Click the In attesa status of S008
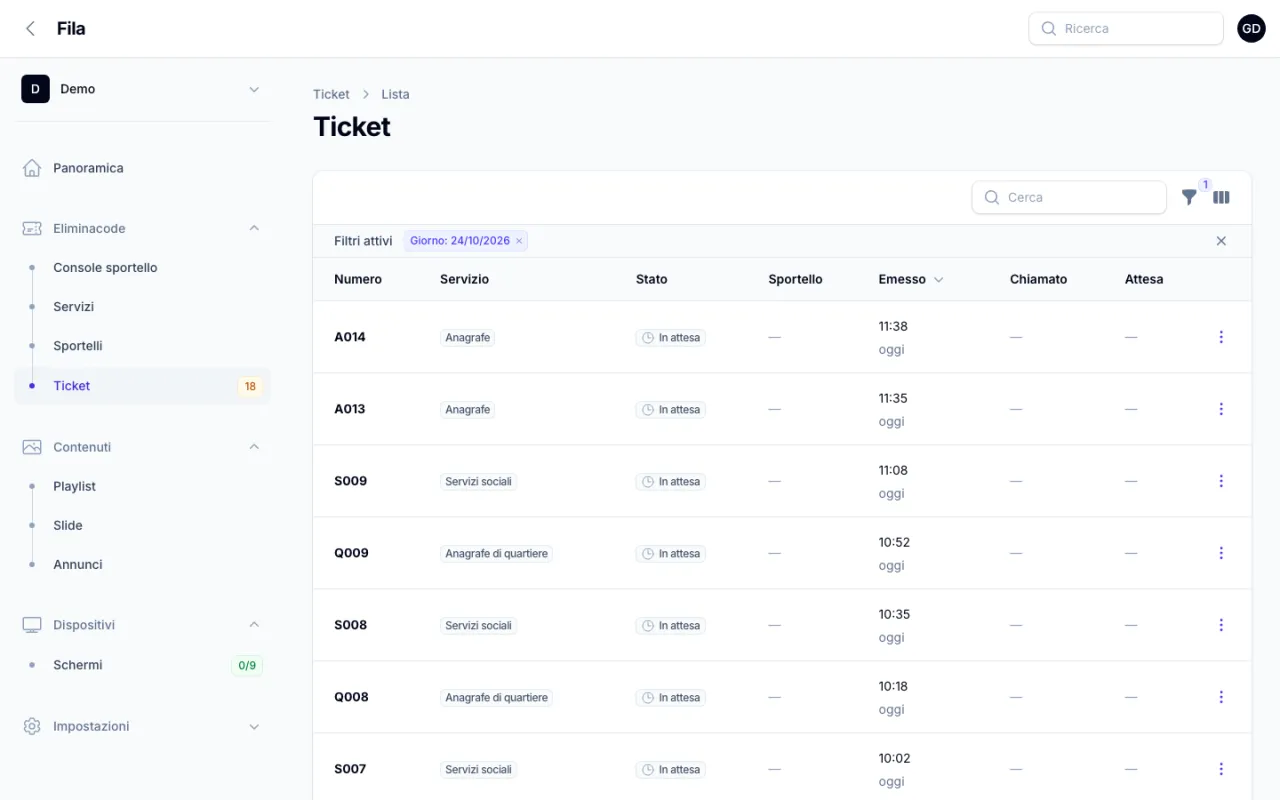1280x800 pixels. 670,625
